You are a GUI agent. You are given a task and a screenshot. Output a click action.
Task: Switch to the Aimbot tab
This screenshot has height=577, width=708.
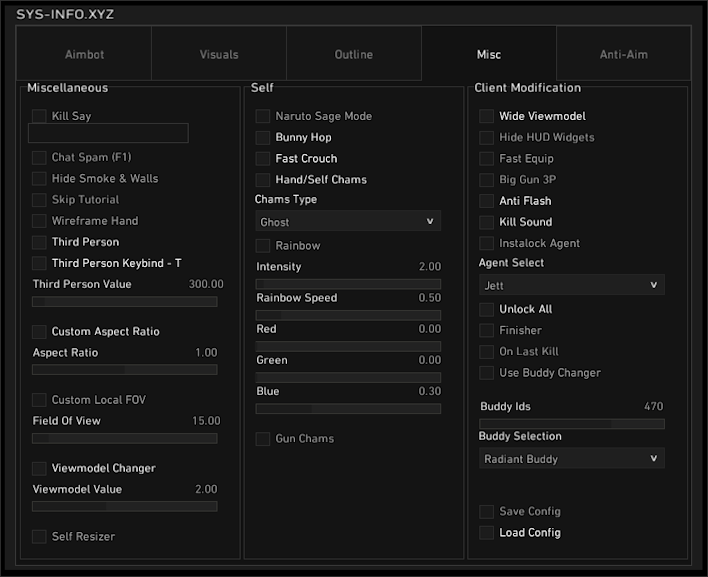84,54
